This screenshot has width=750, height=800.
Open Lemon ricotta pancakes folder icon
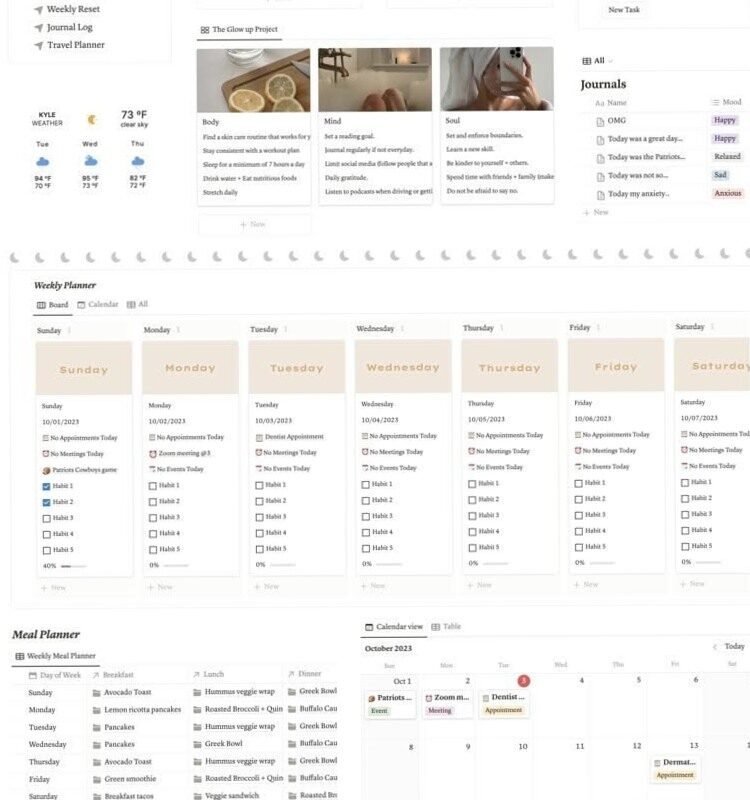pyautogui.click(x=96, y=710)
